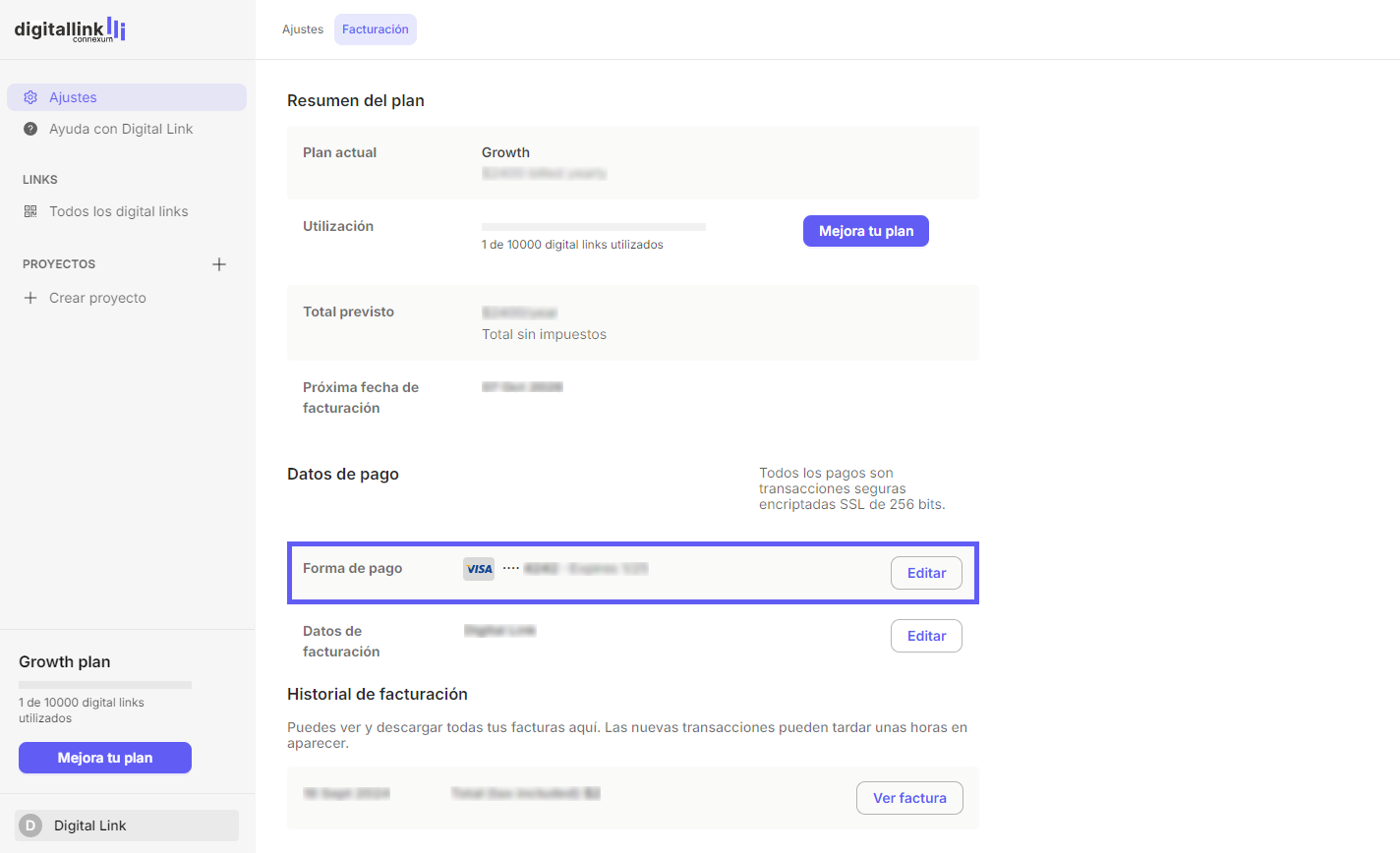Click the QR code icon beside Todos los digital links

coord(30,211)
